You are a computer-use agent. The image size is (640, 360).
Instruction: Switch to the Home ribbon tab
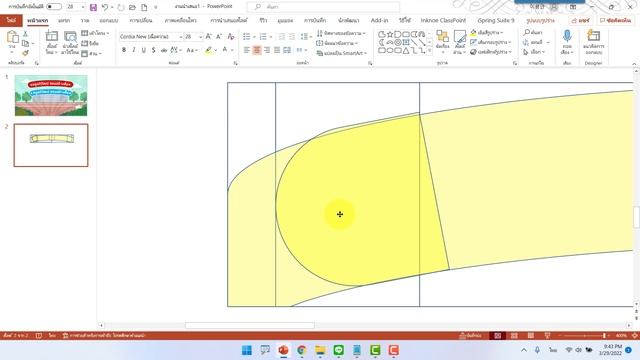point(38,20)
